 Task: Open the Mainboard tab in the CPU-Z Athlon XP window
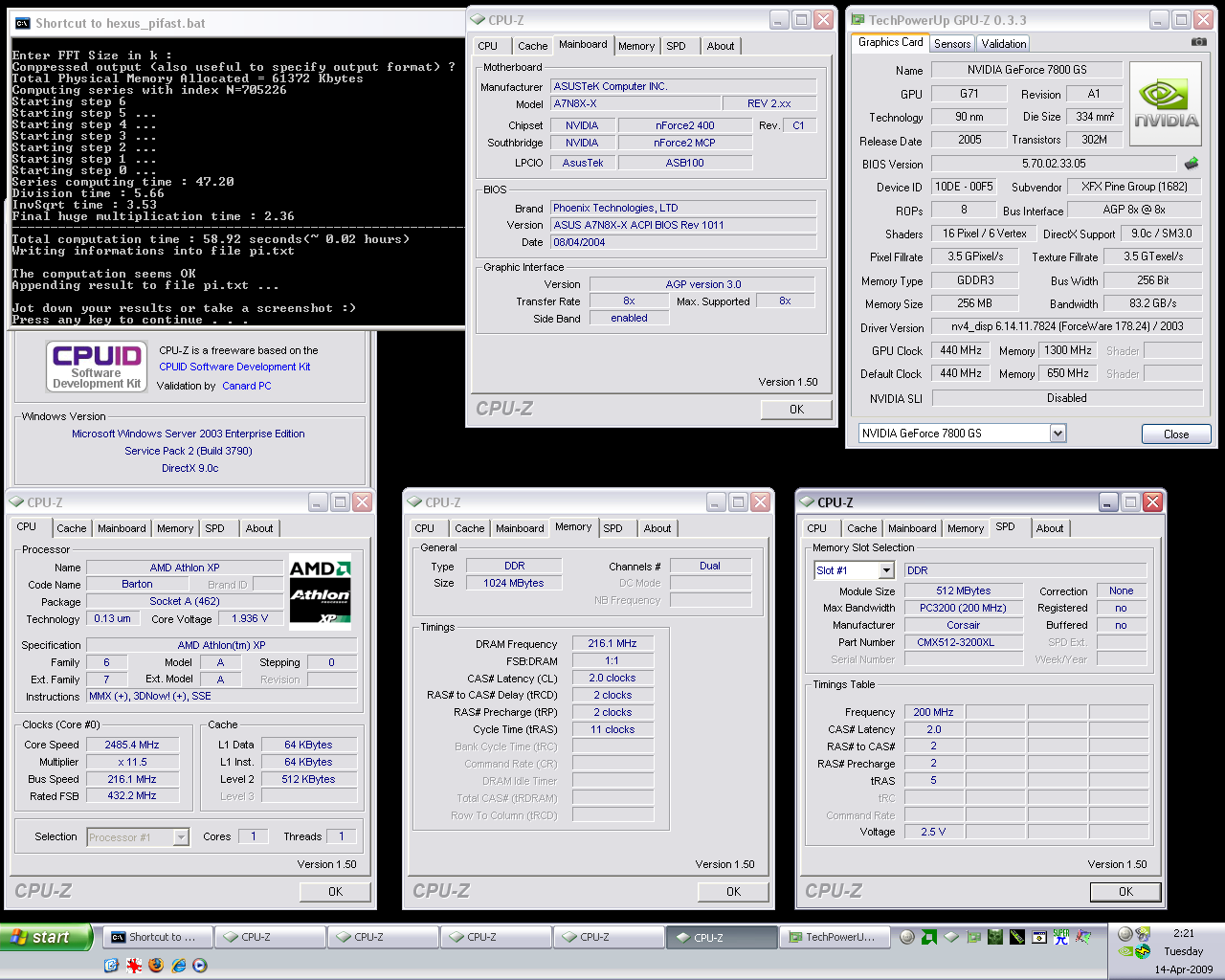tap(122, 528)
